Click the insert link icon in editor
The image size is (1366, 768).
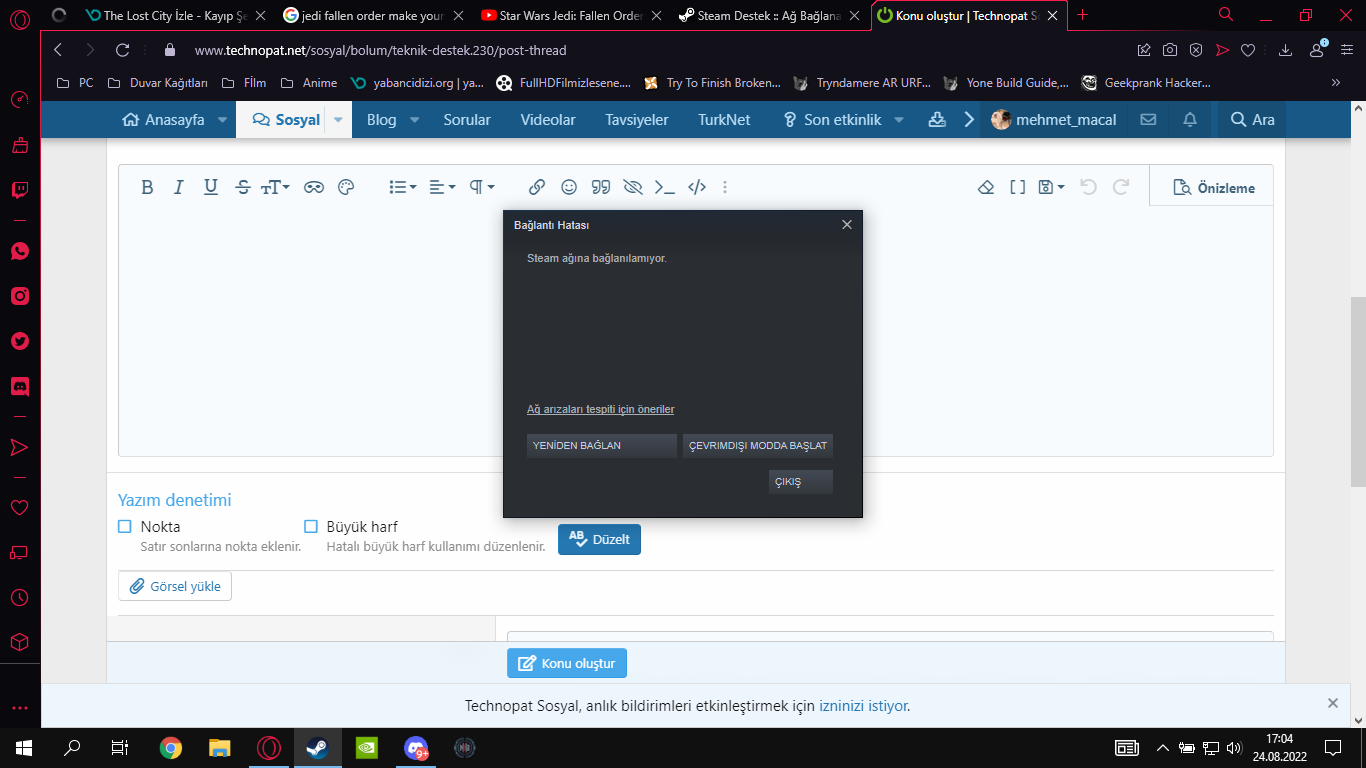[x=537, y=187]
